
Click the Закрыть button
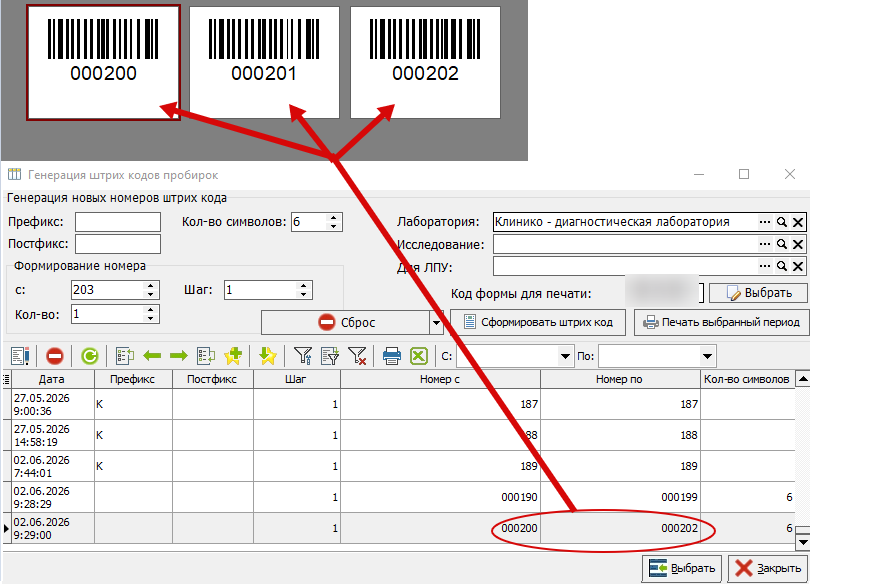coord(768,568)
